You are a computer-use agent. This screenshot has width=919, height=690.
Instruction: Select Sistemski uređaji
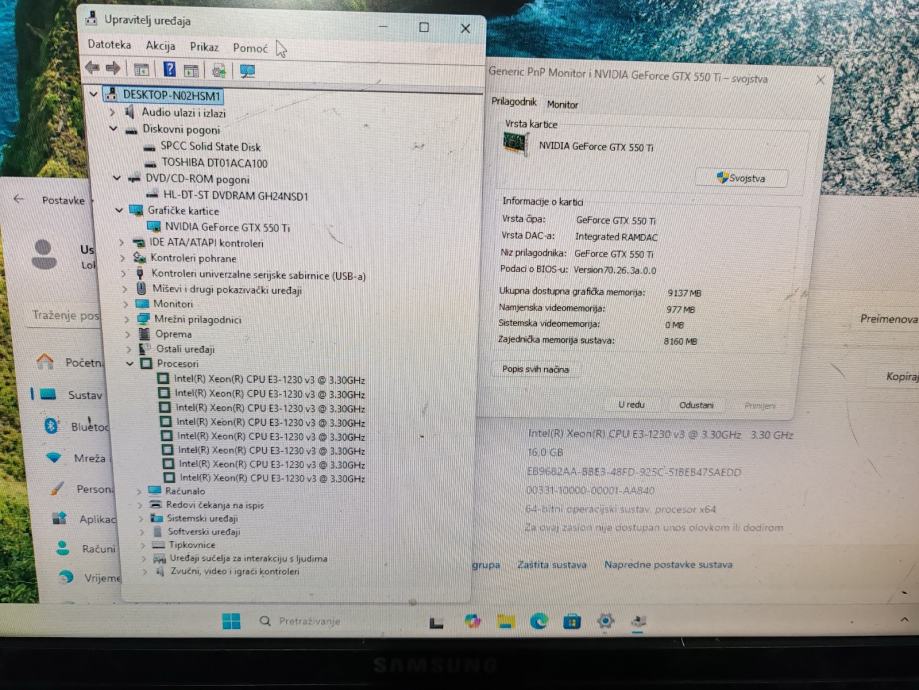coord(202,518)
